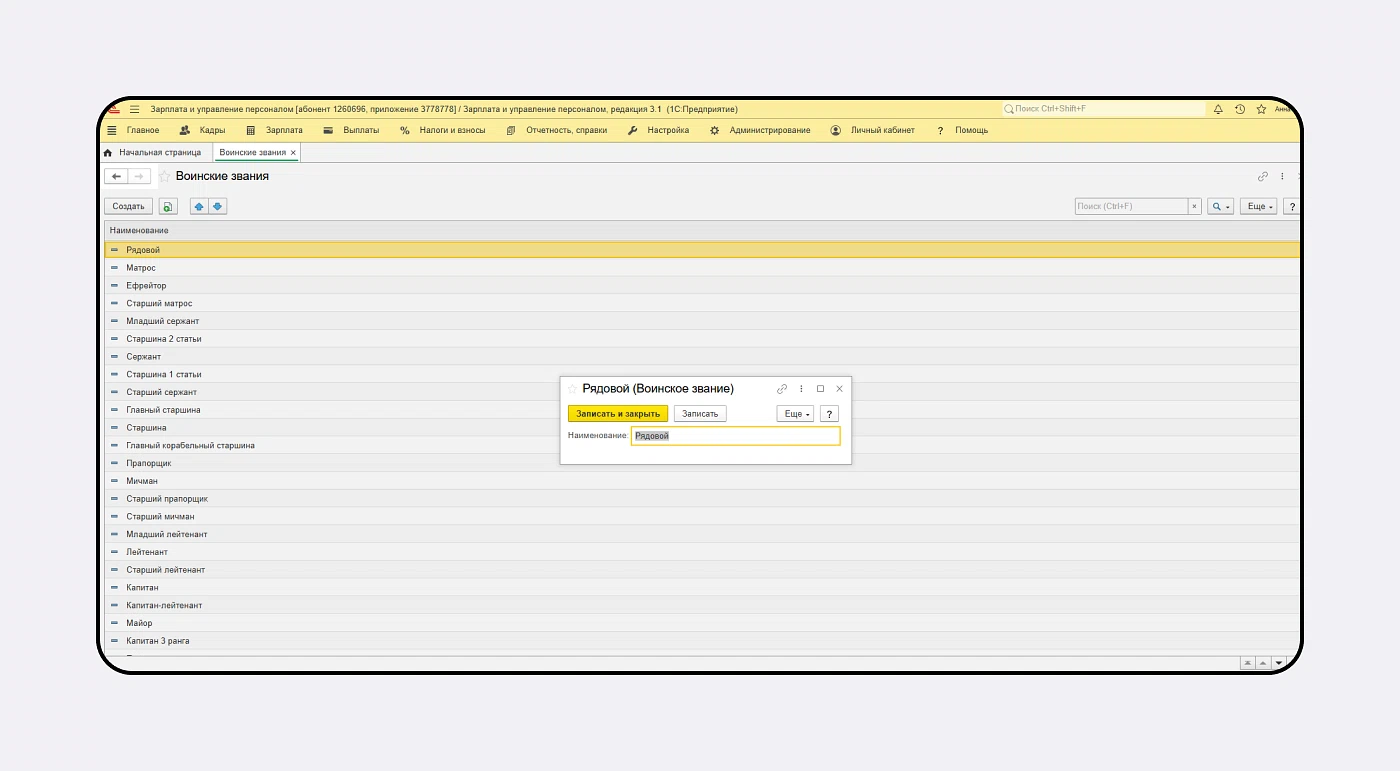Toggle favorite star in Рядовой dialog
The height and width of the screenshot is (771, 1400).
[572, 389]
